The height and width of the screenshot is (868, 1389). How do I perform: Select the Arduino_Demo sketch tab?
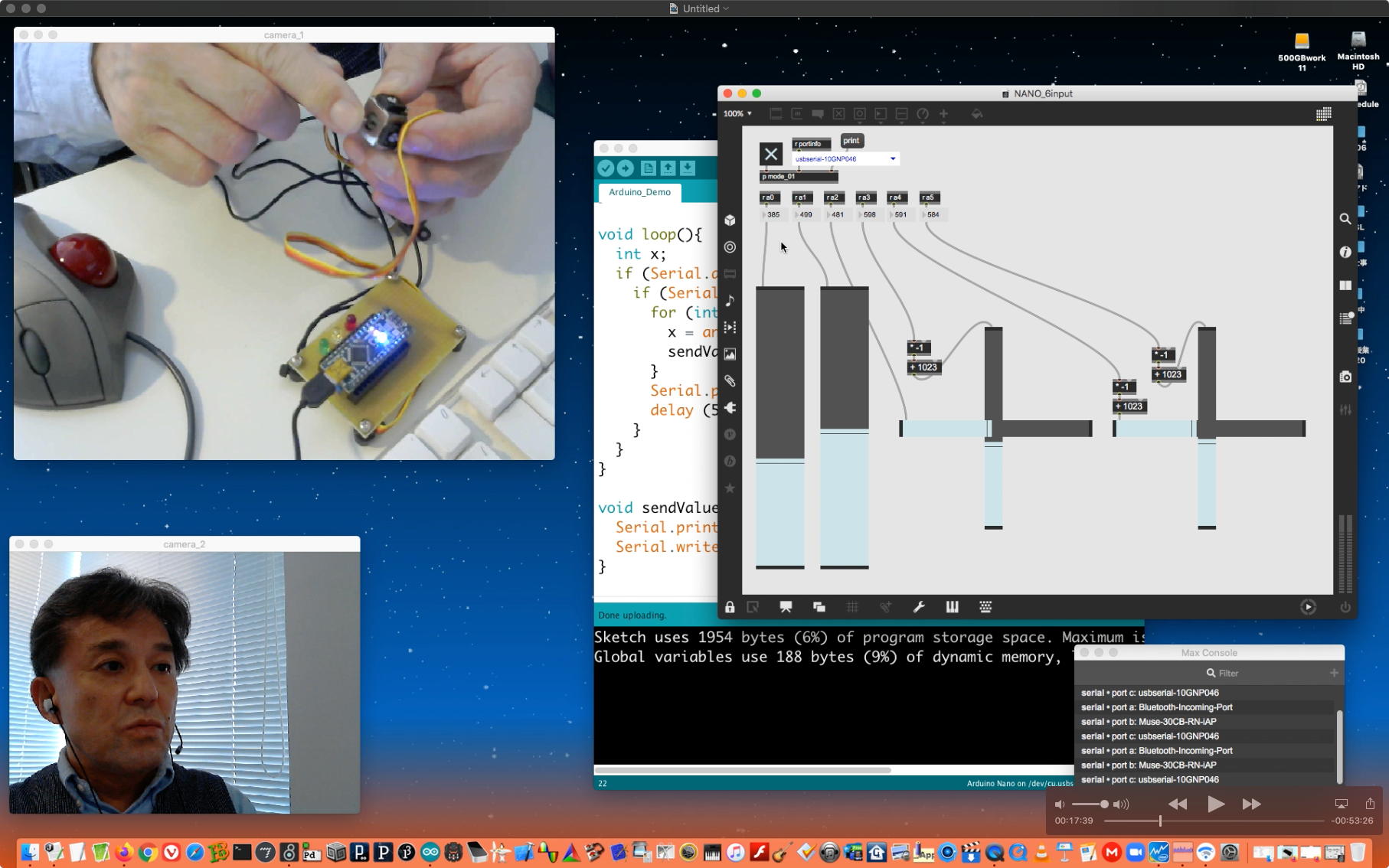point(639,192)
